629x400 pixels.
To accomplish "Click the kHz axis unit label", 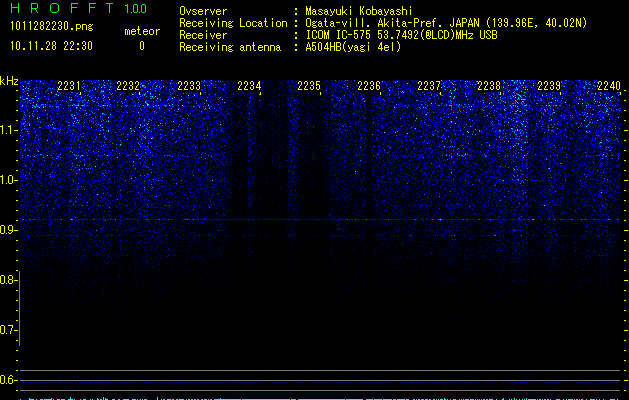I will 9,81.
